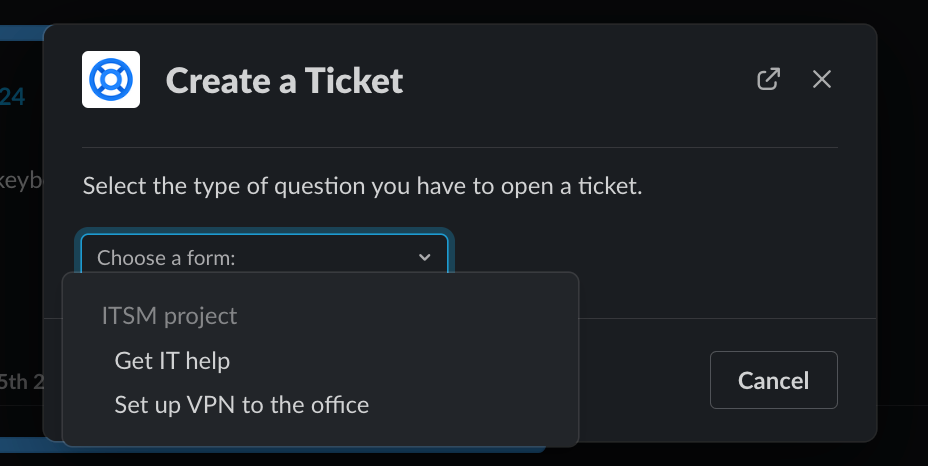The height and width of the screenshot is (466, 928).
Task: Click the partially hidden blue '24' date link
Action: [14, 97]
